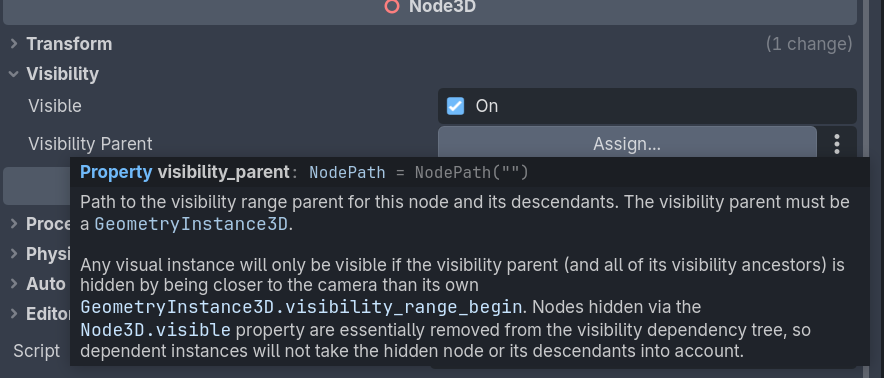This screenshot has height=378, width=884.
Task: Select the Visibility Parent property label
Action: [90, 144]
